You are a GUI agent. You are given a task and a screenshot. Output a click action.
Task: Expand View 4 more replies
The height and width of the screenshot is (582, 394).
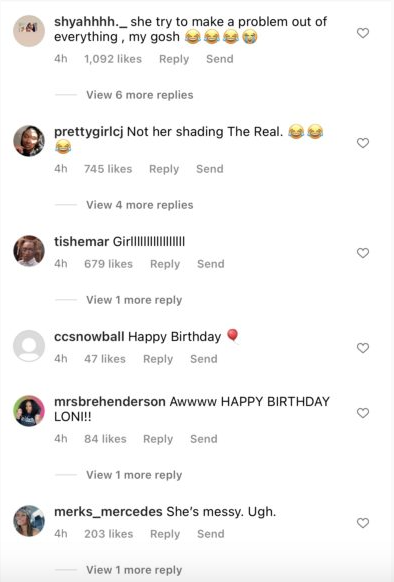[x=140, y=205]
